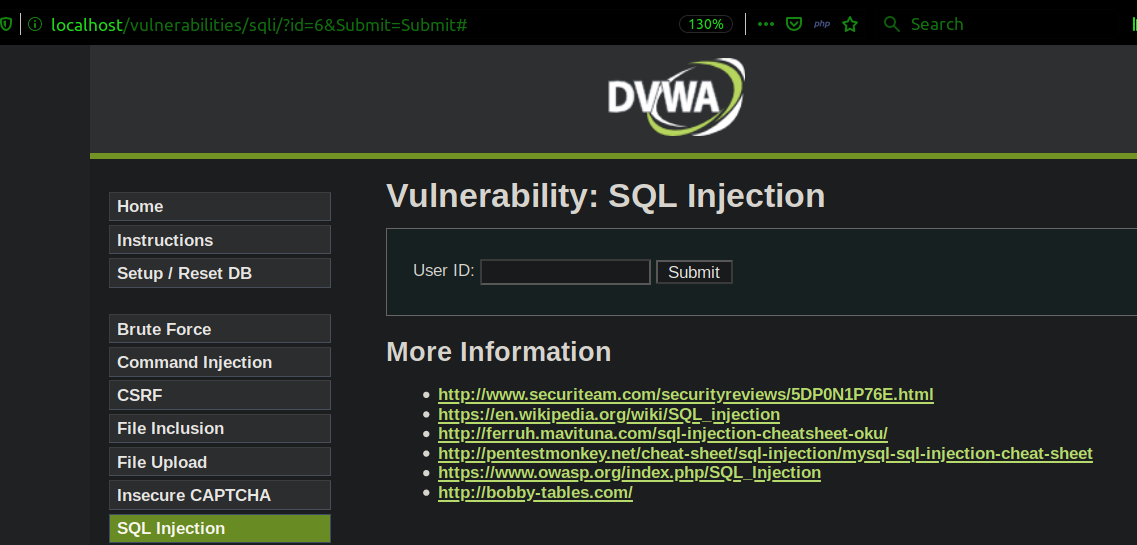Open Setup / Reset DB page
Screen dimensions: 1137x545
tap(219, 273)
